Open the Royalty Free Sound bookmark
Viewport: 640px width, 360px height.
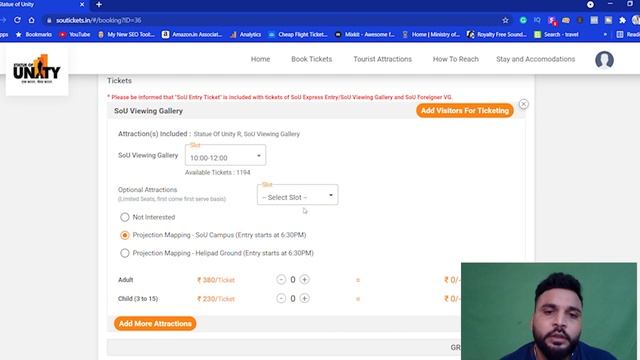tap(497, 35)
